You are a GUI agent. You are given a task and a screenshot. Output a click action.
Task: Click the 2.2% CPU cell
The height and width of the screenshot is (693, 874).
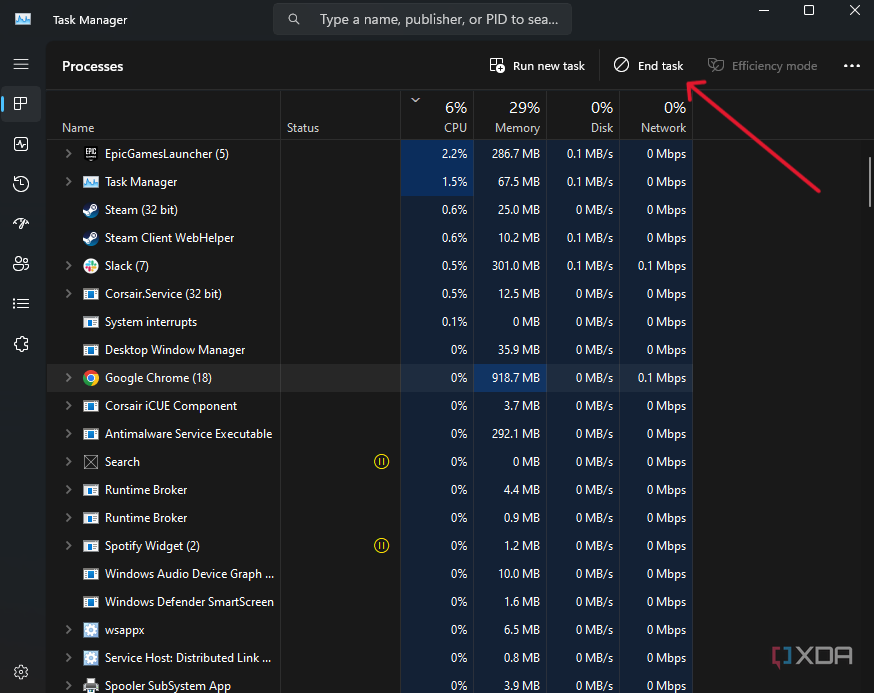(438, 154)
